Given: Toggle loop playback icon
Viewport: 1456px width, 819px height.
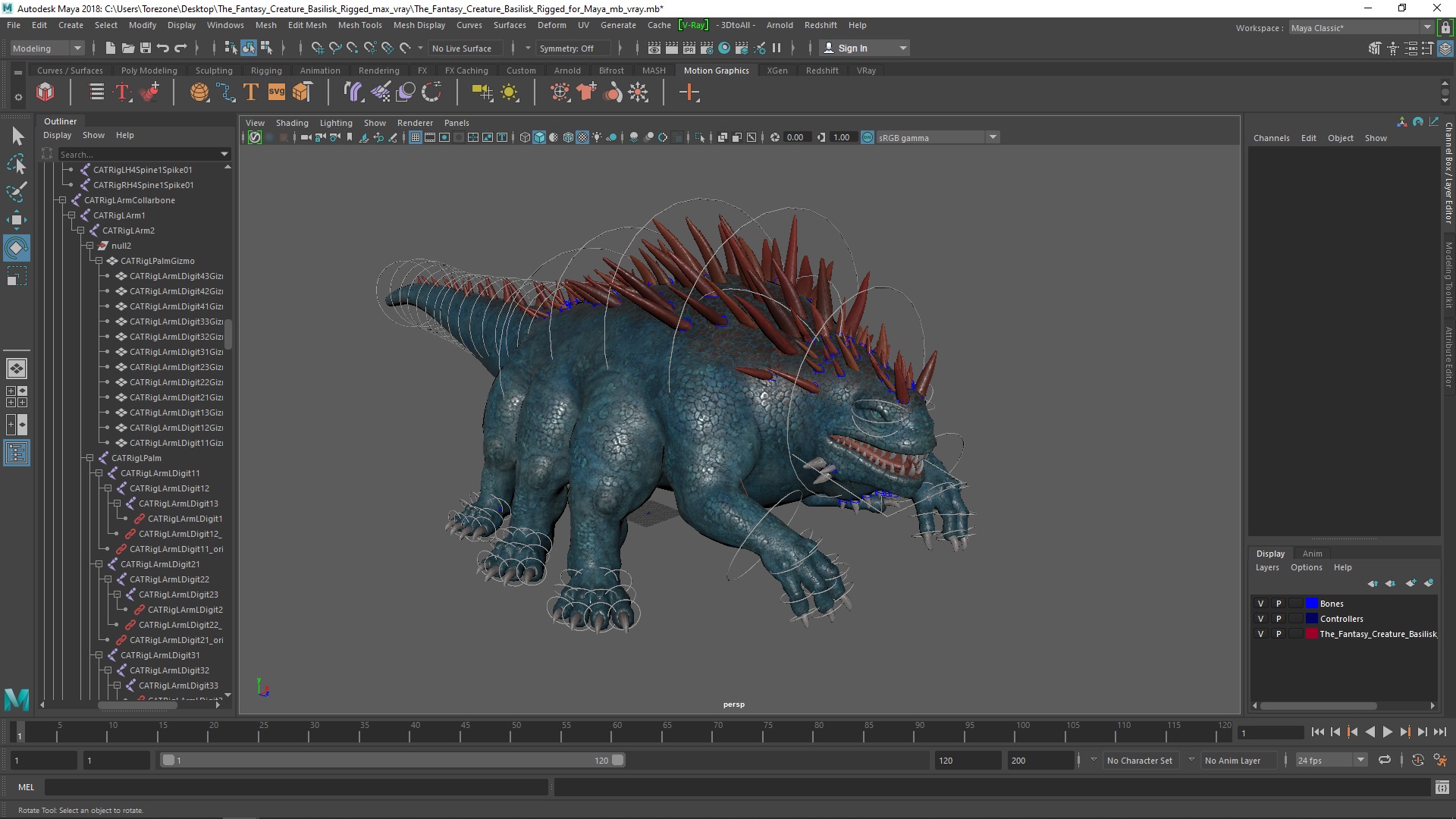Looking at the screenshot, I should (x=1385, y=760).
